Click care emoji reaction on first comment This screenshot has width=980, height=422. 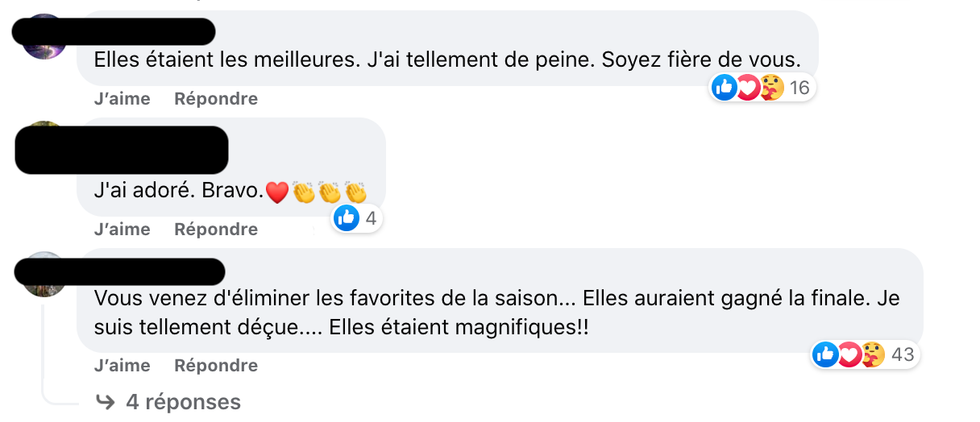point(771,88)
